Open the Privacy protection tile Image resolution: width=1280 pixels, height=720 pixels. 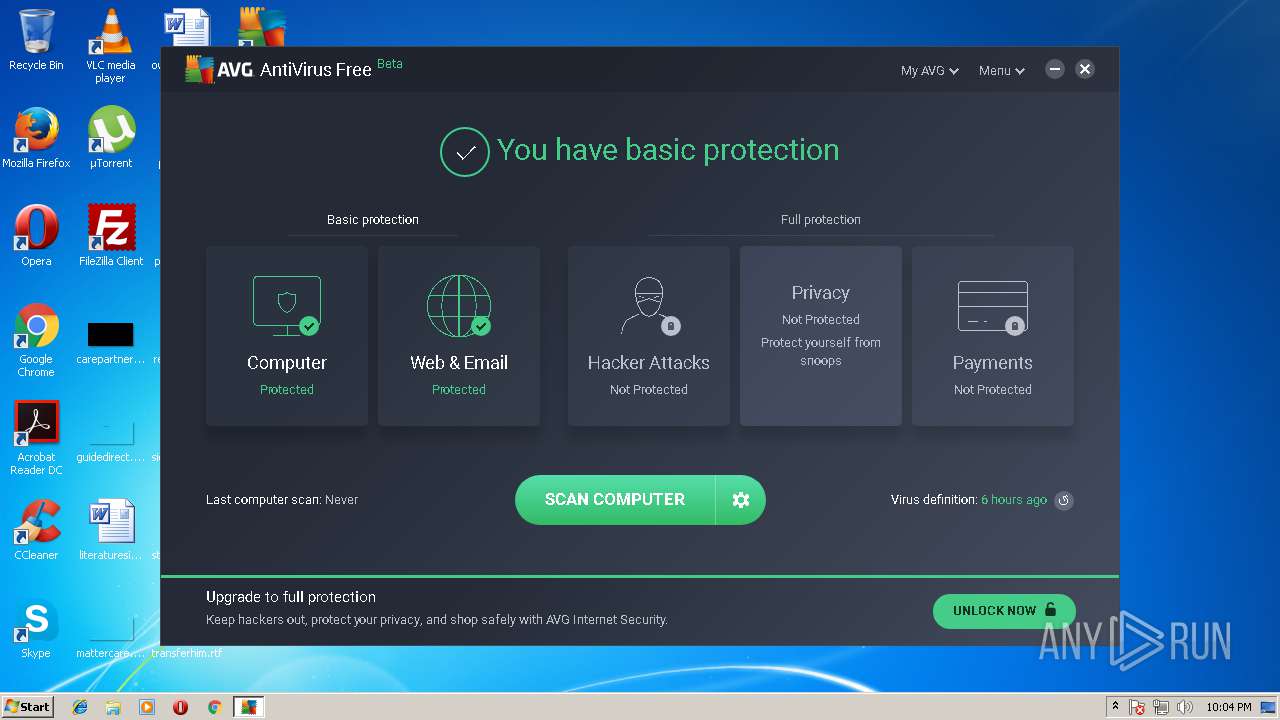821,336
